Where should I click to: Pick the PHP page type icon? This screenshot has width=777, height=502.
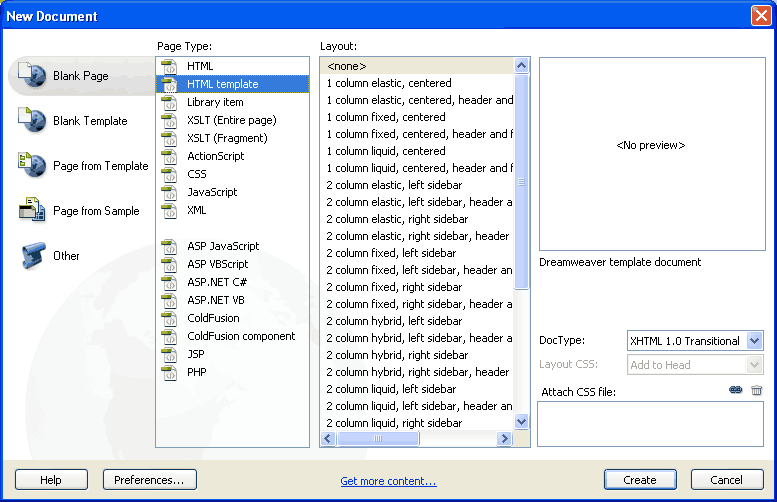pos(169,372)
